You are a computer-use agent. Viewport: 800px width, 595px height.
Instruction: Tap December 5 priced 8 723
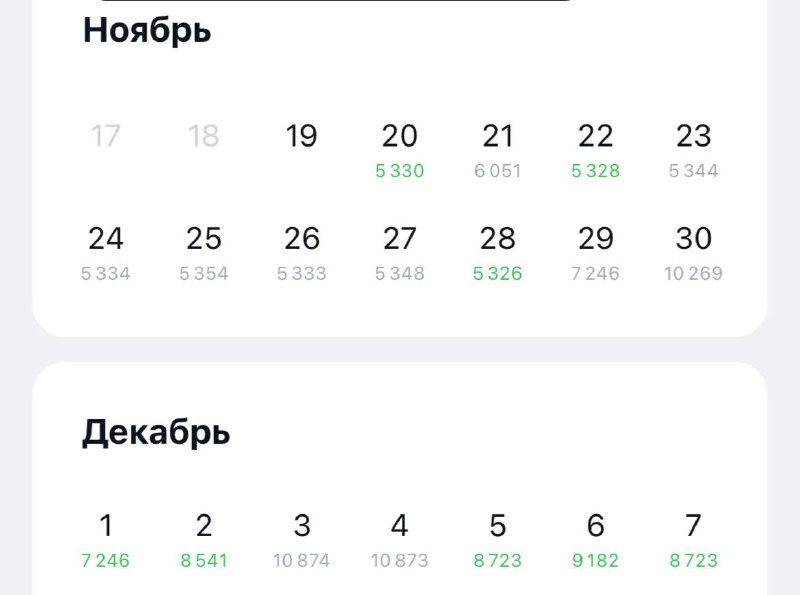[x=498, y=538]
